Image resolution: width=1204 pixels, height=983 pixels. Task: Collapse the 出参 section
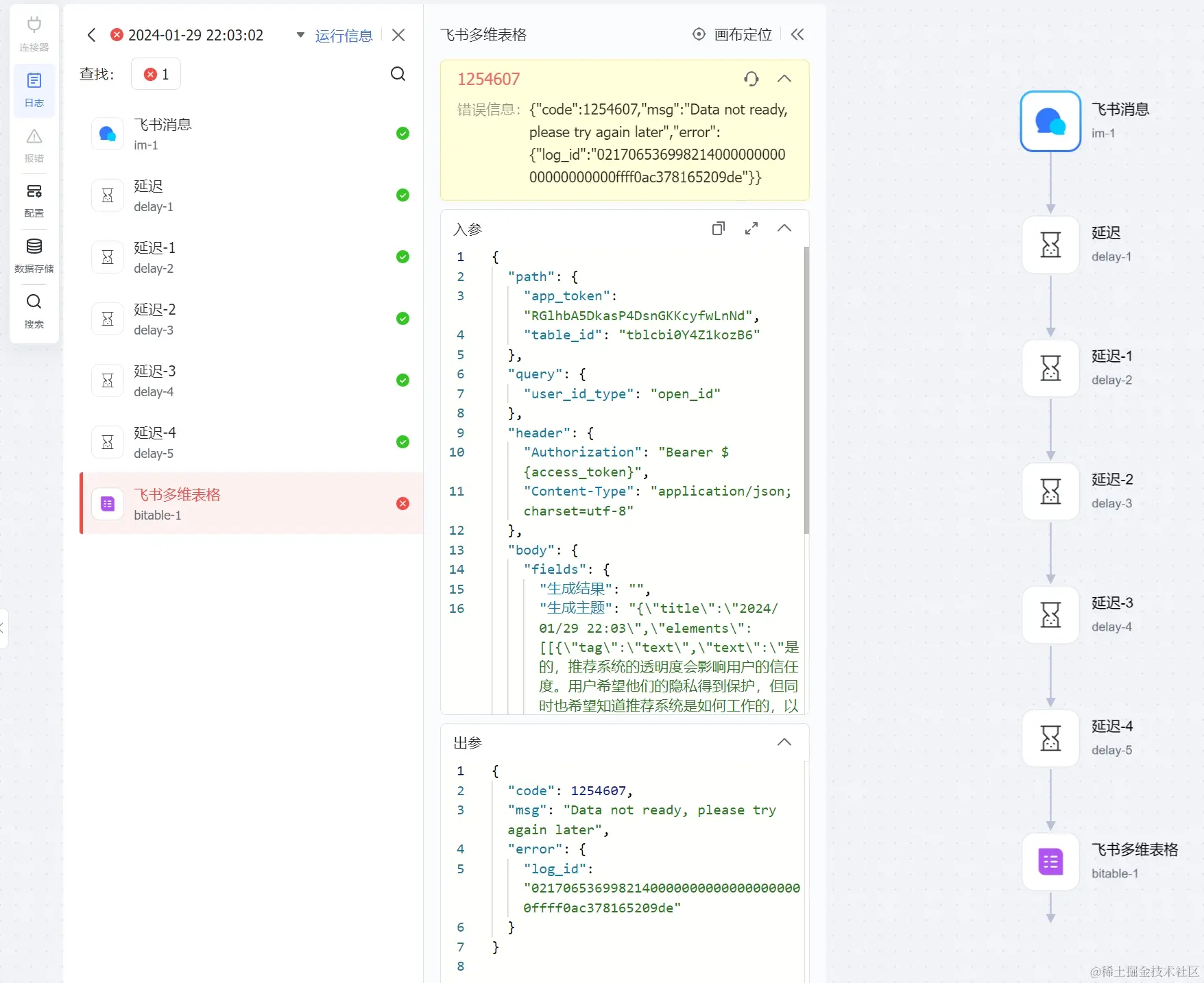click(x=784, y=742)
